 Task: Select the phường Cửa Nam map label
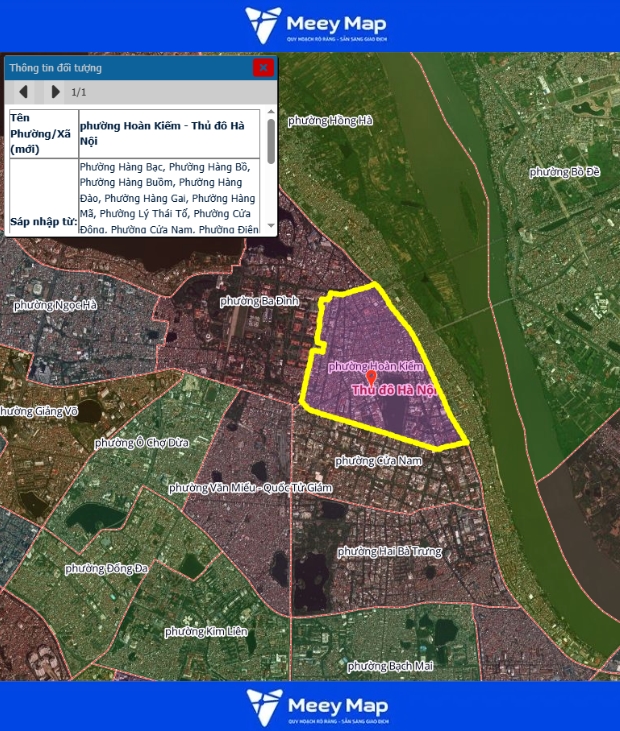click(x=380, y=460)
